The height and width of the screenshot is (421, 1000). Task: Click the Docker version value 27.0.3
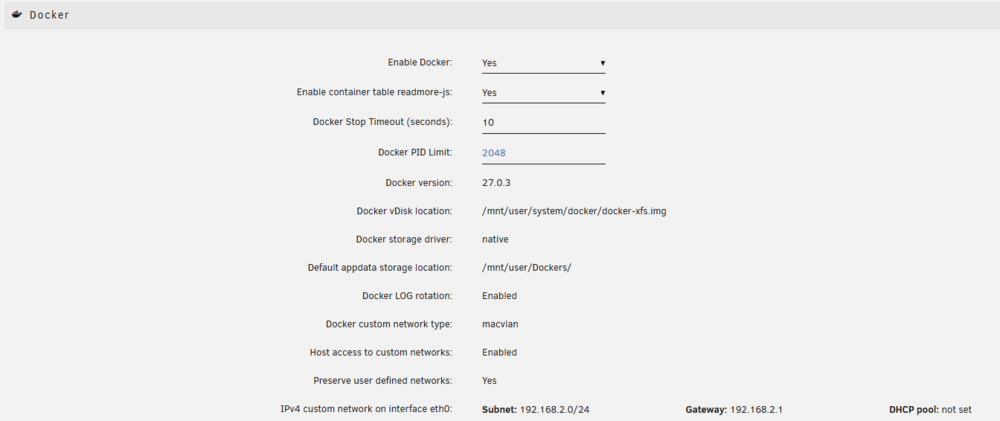pyautogui.click(x=496, y=182)
